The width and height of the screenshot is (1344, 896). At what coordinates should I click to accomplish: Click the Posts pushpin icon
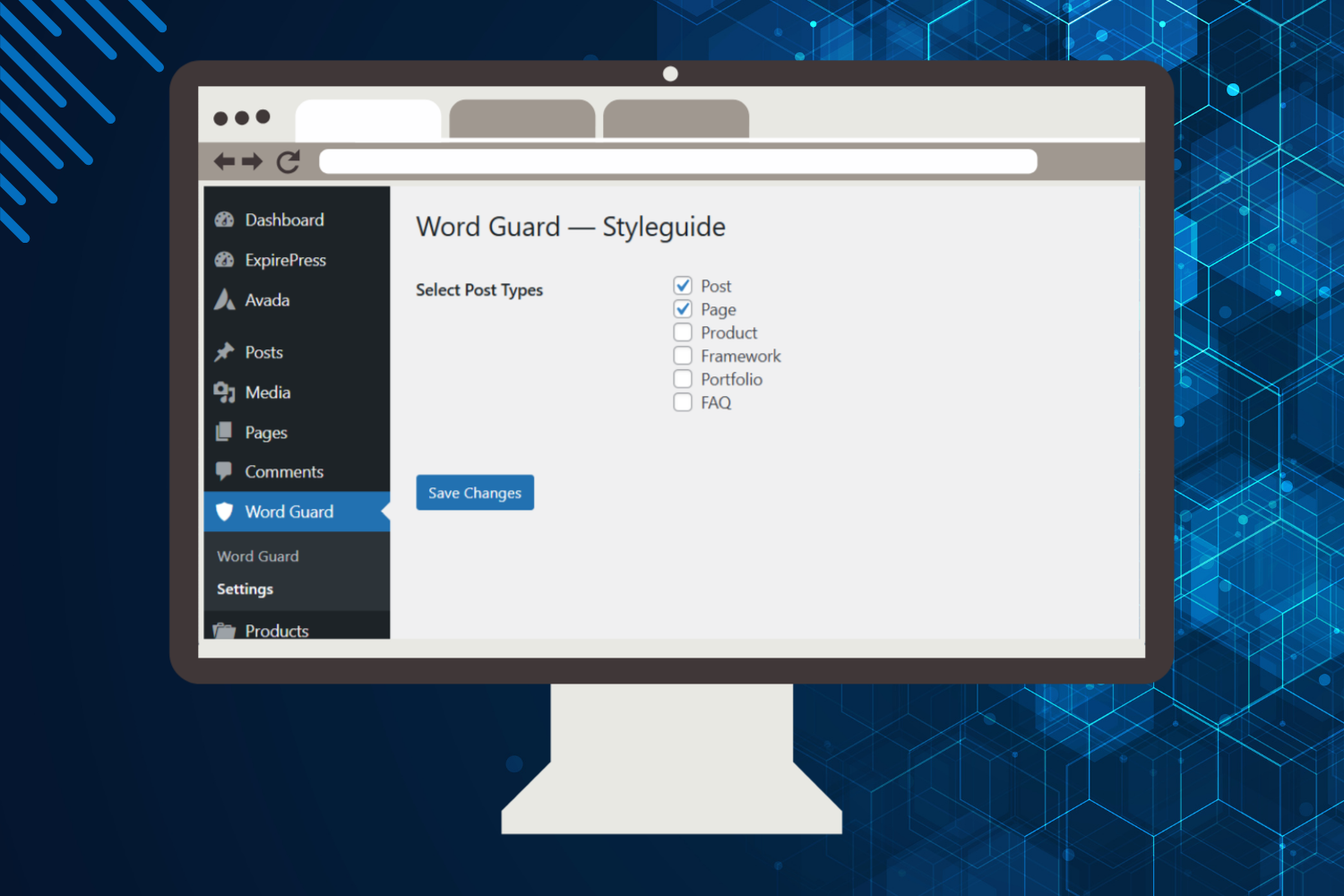[x=224, y=352]
